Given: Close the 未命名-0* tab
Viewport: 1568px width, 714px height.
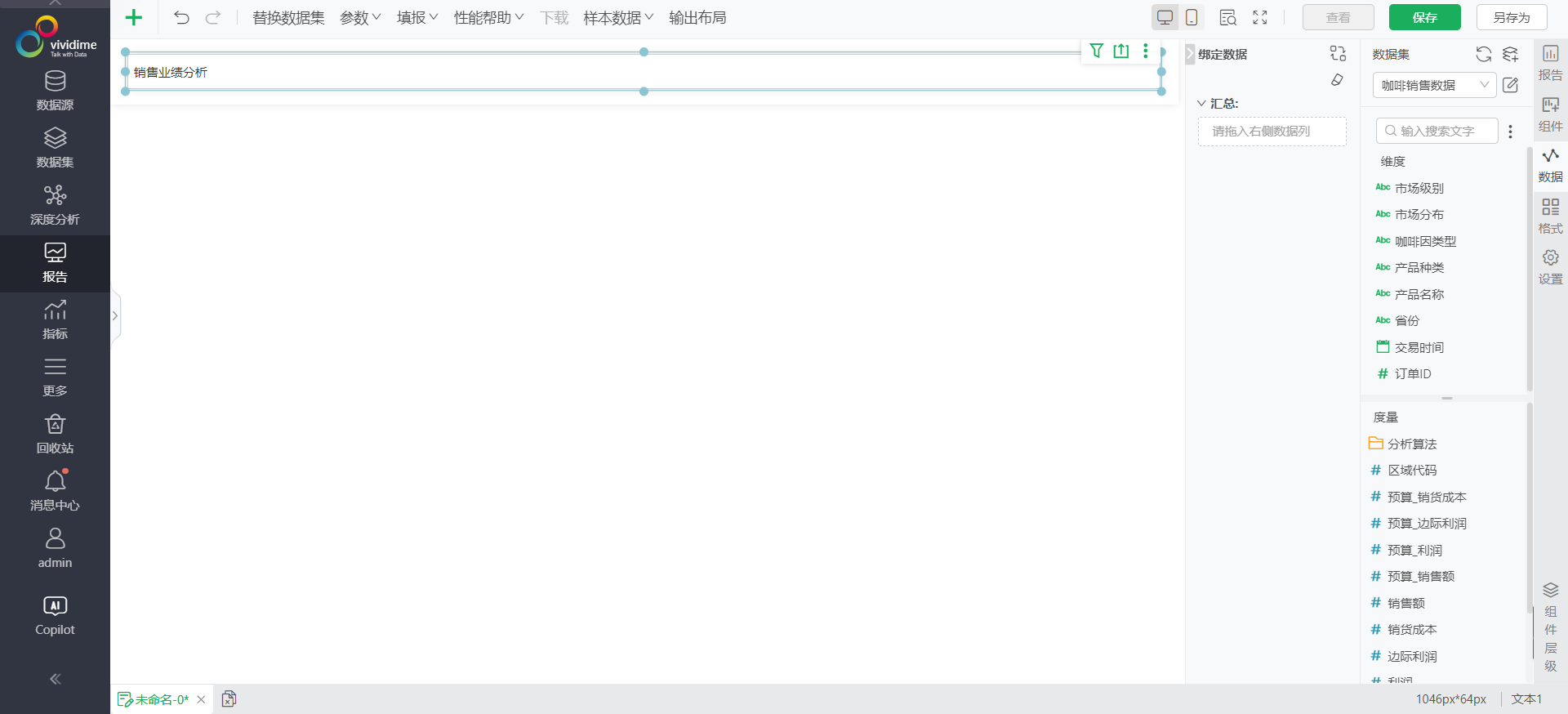Looking at the screenshot, I should [201, 699].
